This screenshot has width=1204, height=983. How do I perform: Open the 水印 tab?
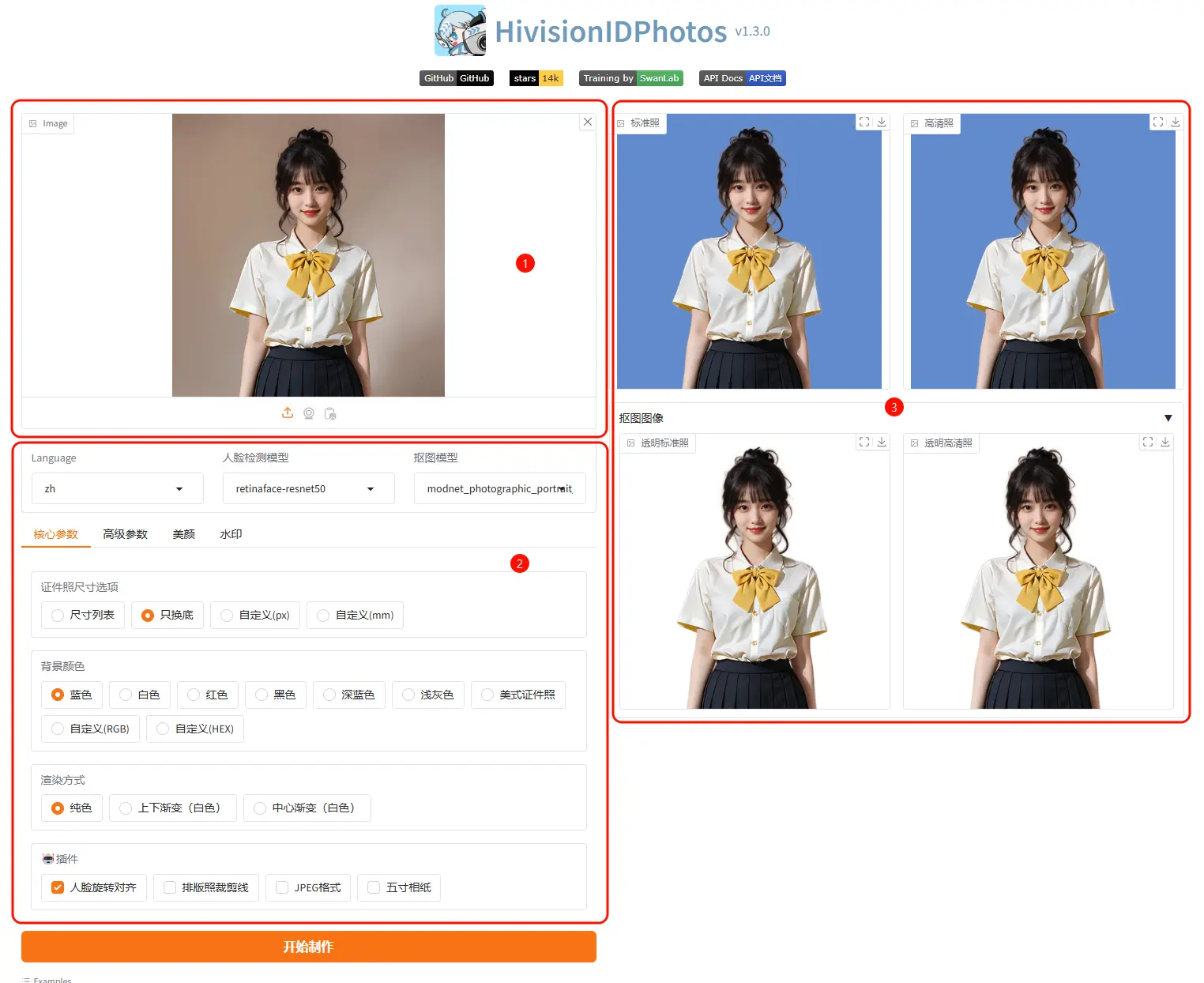click(229, 533)
